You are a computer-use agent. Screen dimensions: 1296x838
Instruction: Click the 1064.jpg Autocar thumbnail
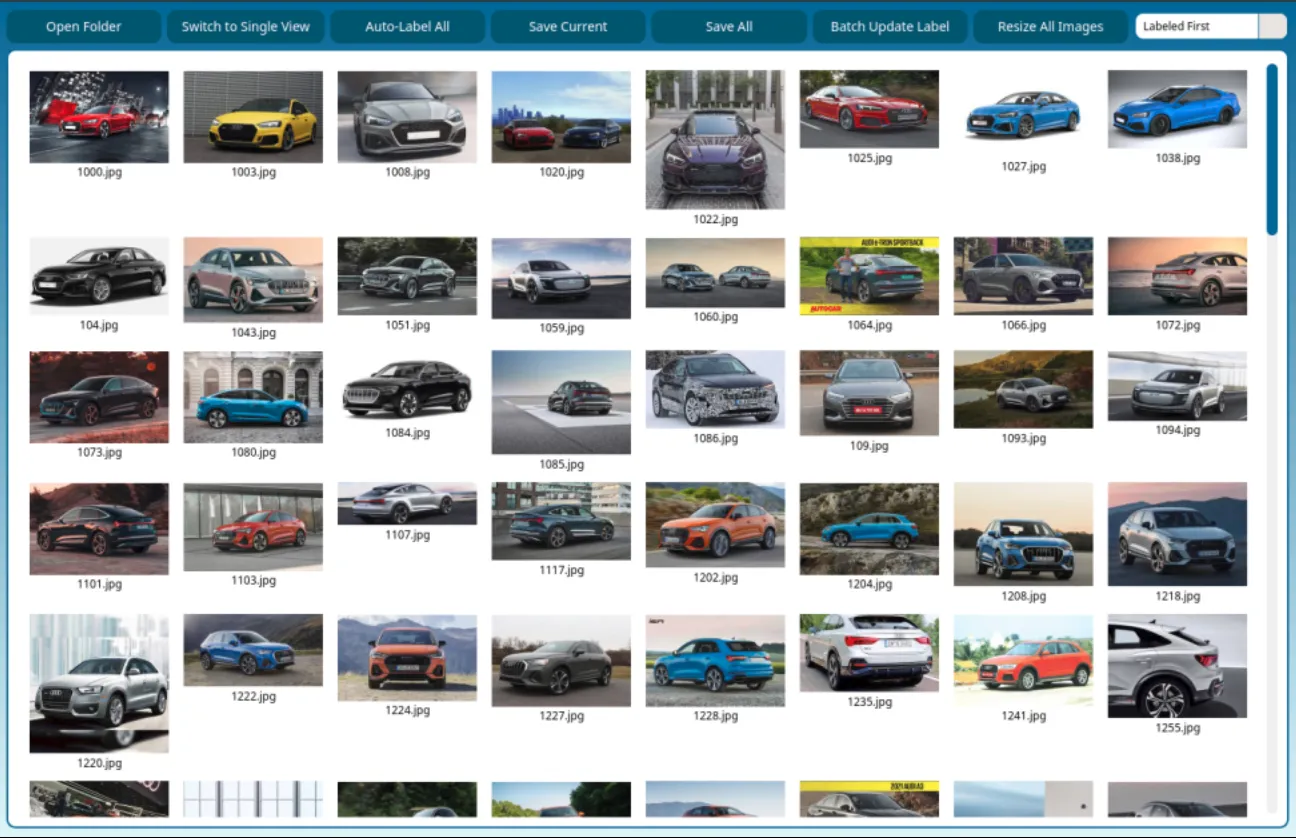click(x=869, y=276)
